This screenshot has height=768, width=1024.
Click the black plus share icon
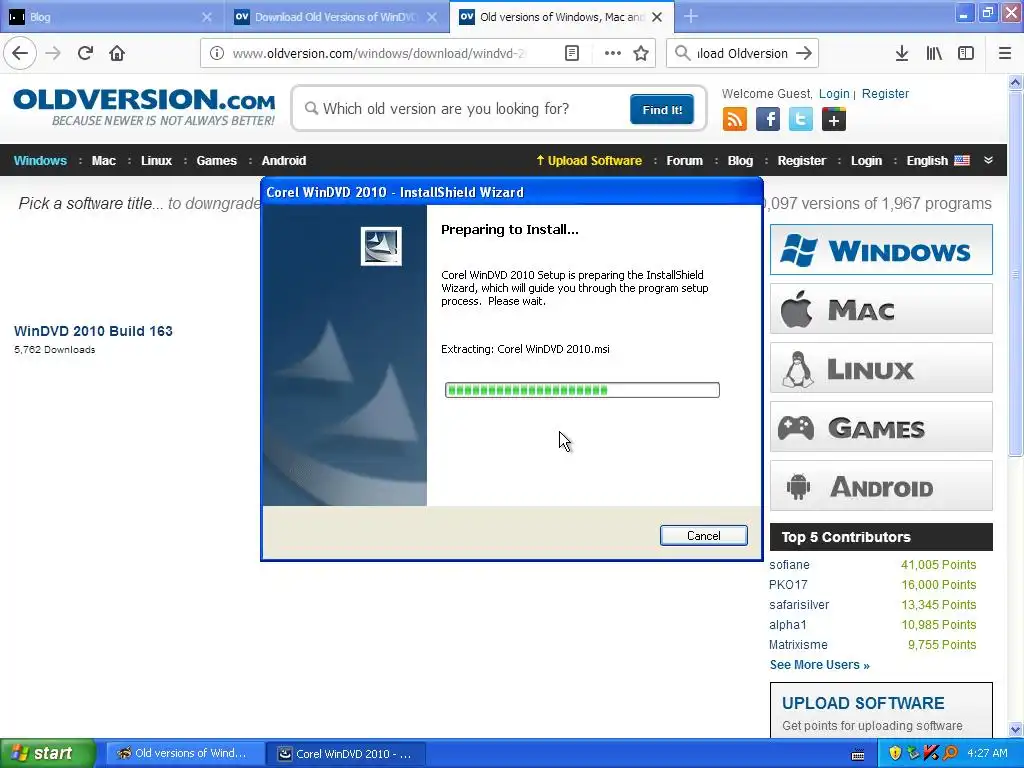834,120
